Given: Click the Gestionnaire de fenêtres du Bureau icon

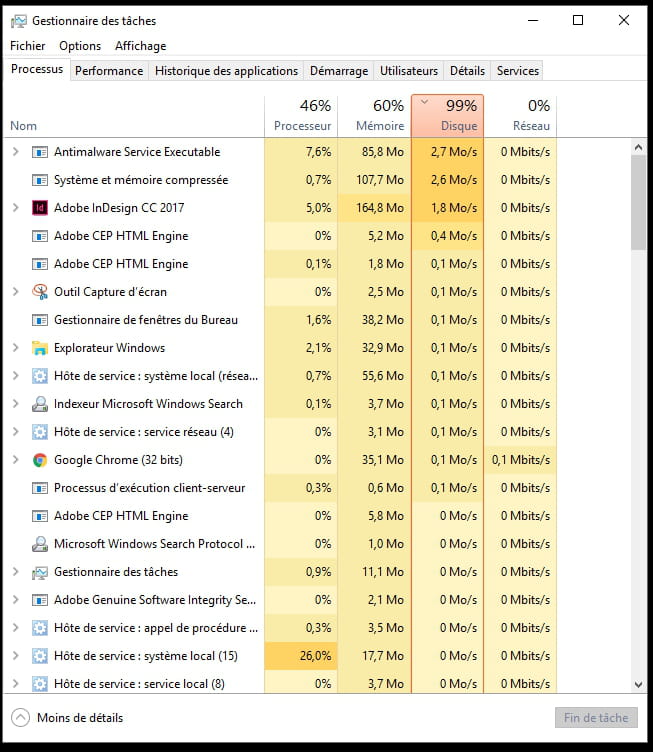Looking at the screenshot, I should tap(40, 320).
